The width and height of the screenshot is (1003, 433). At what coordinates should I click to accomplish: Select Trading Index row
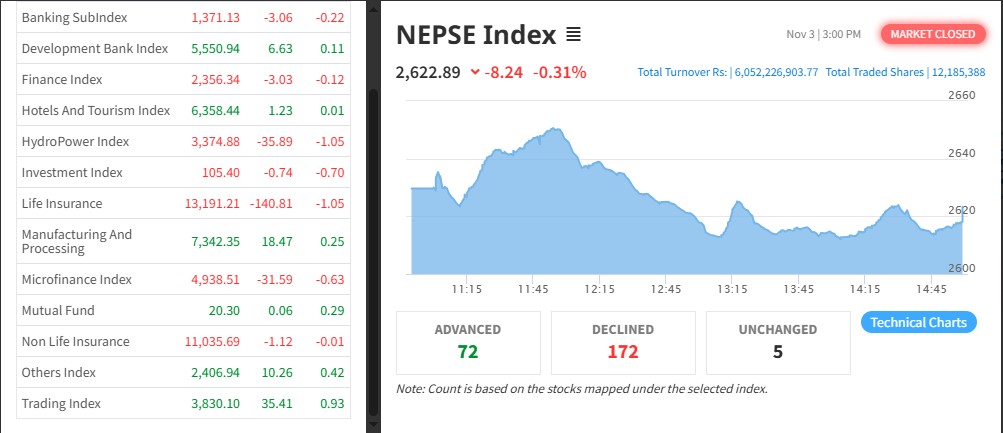(x=61, y=403)
